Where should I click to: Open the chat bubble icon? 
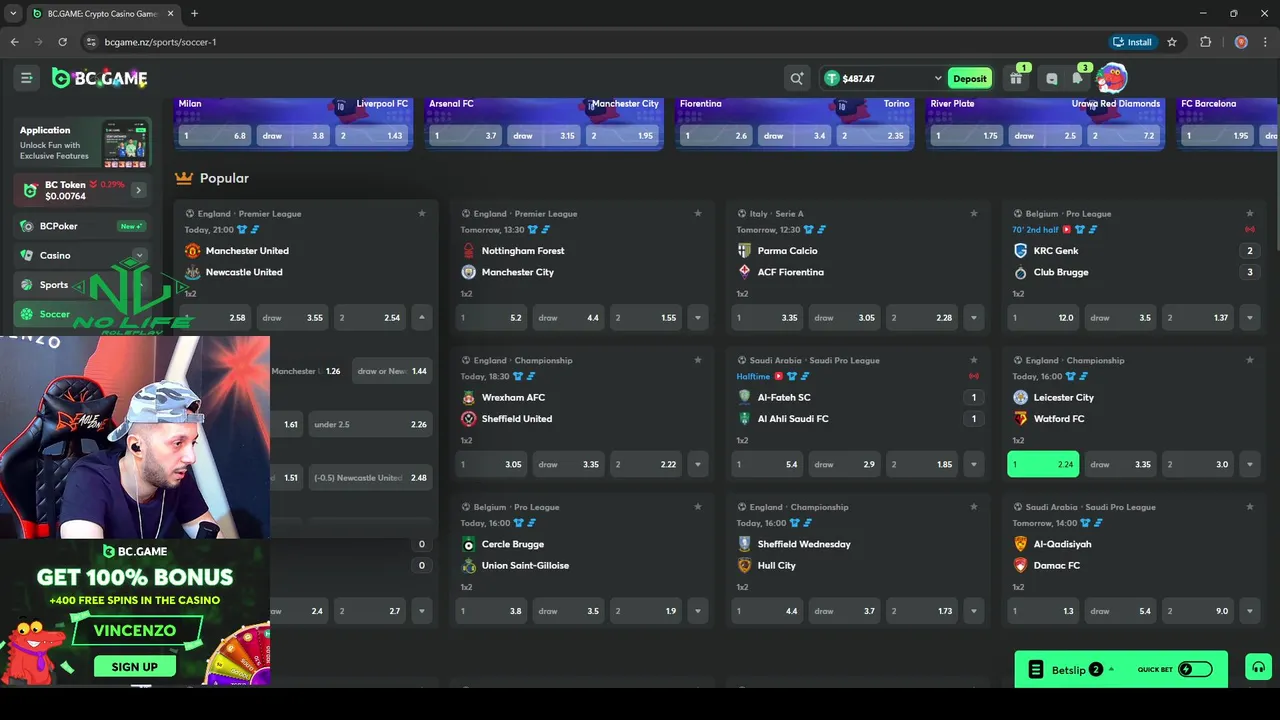pos(1051,78)
